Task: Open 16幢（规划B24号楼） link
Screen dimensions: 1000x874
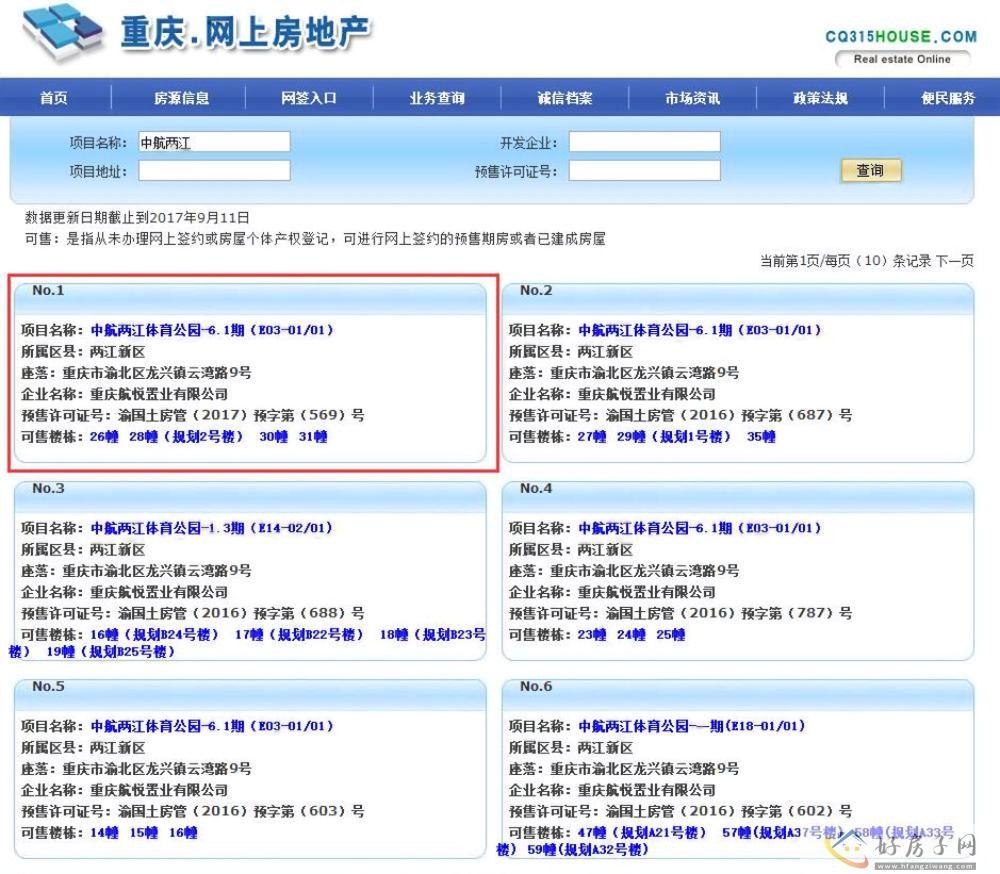Action: (x=154, y=634)
